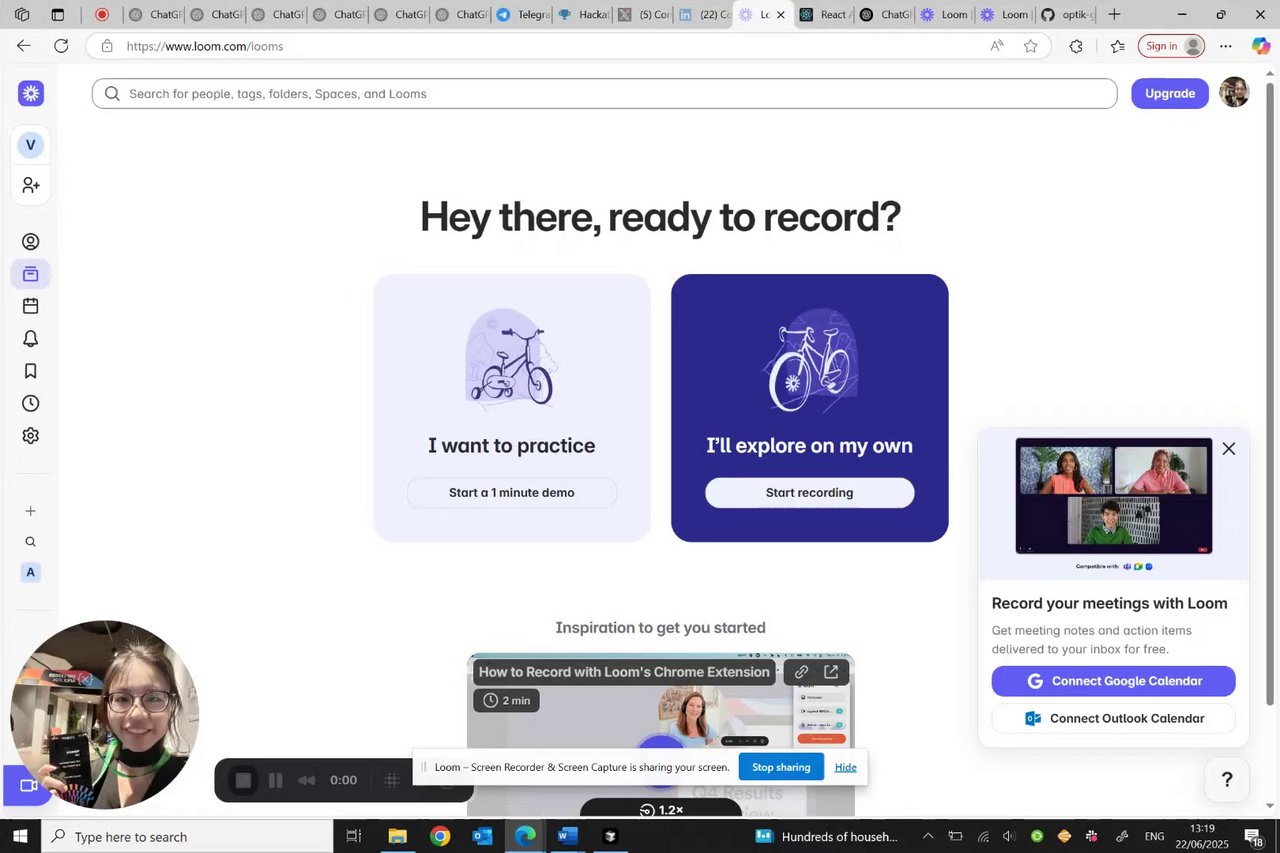1280x853 pixels.
Task: Open the clock history icon
Action: (31, 404)
